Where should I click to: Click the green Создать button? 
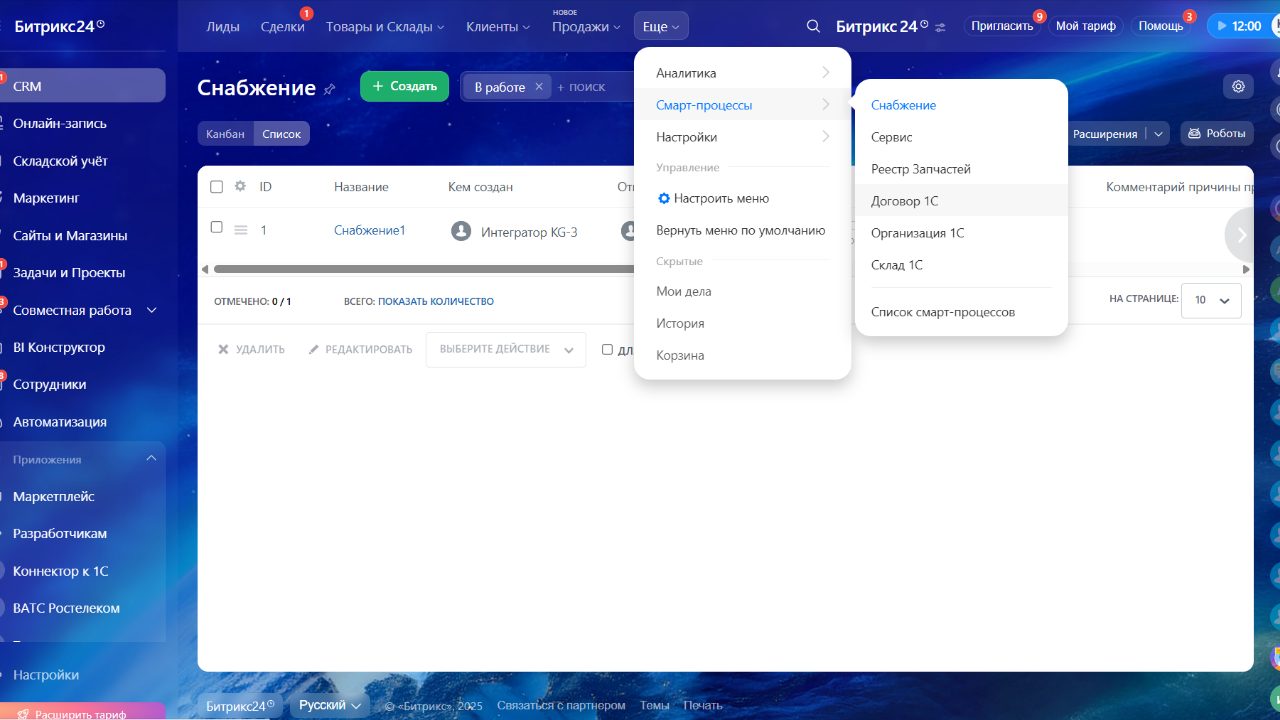405,86
